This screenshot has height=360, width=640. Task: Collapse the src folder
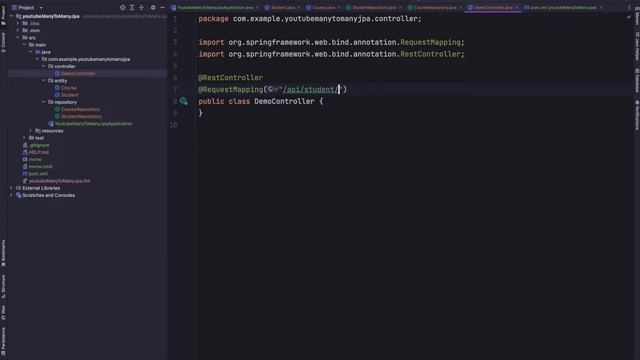[x=18, y=38]
